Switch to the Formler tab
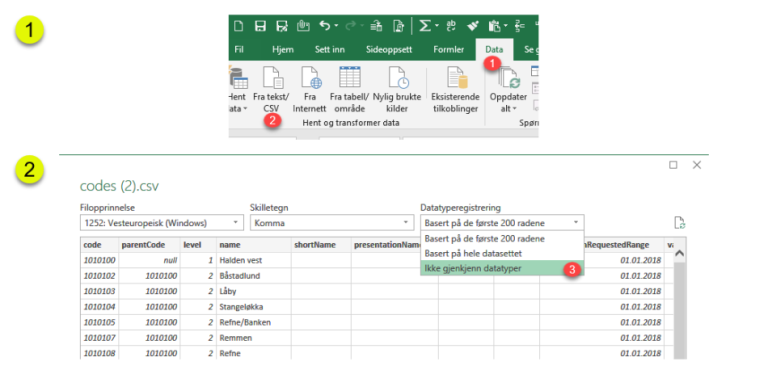The width and height of the screenshot is (768, 374). [x=449, y=49]
